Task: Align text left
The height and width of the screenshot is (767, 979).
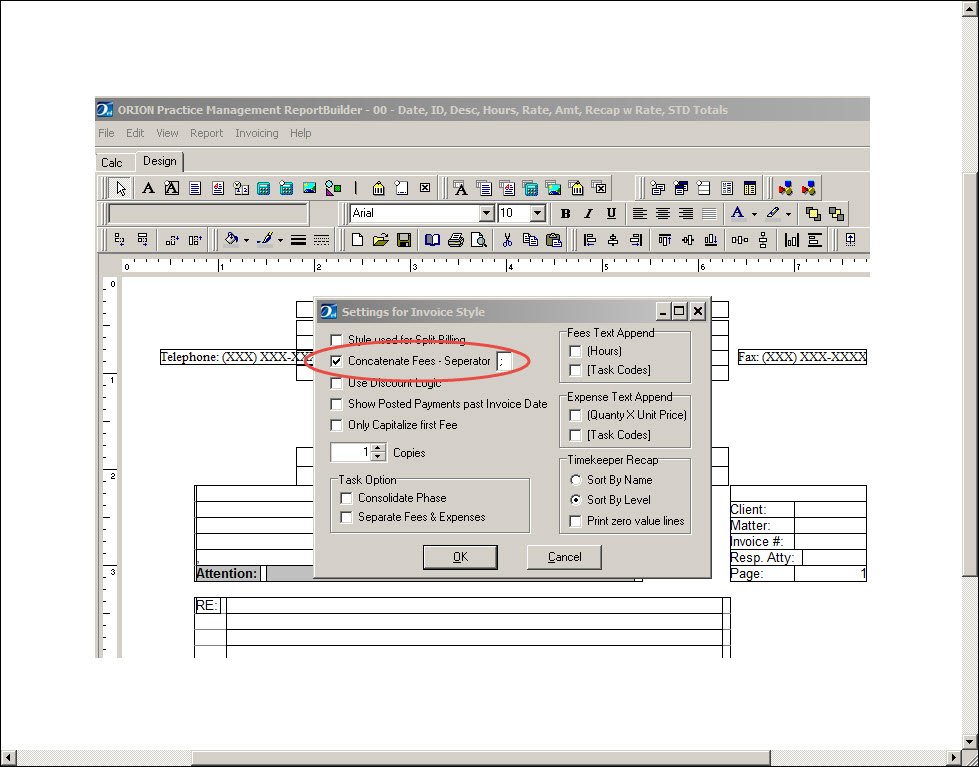Action: tap(639, 214)
